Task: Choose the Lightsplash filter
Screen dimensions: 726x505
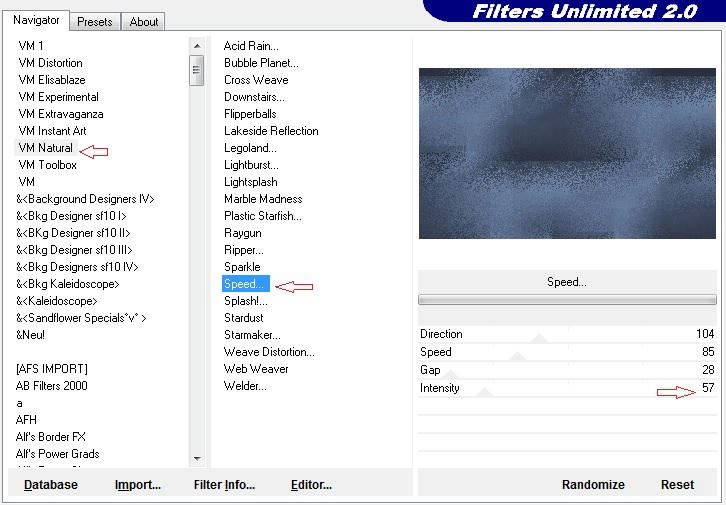Action: (250, 182)
